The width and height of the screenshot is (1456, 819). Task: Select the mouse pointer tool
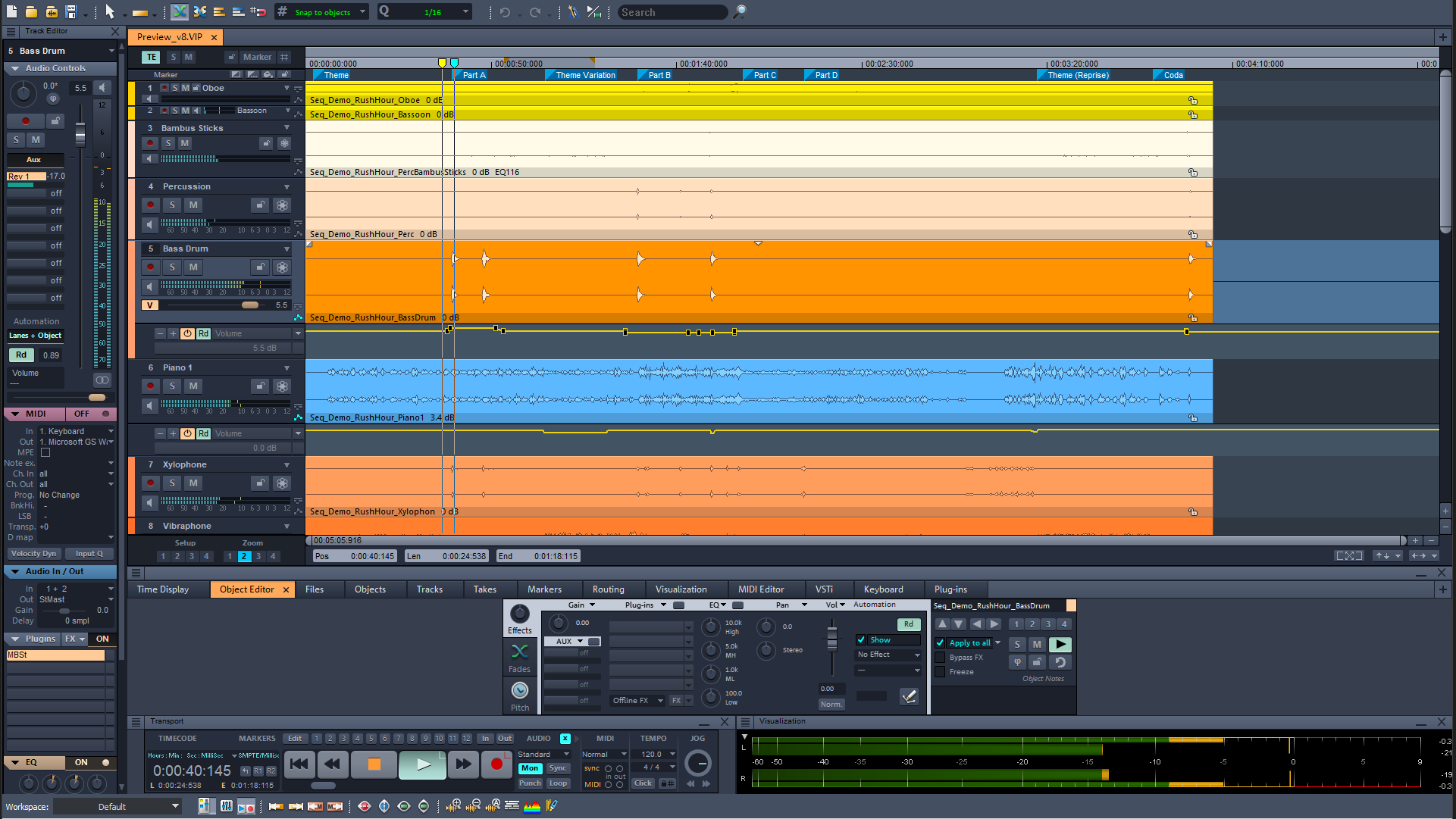pos(109,11)
